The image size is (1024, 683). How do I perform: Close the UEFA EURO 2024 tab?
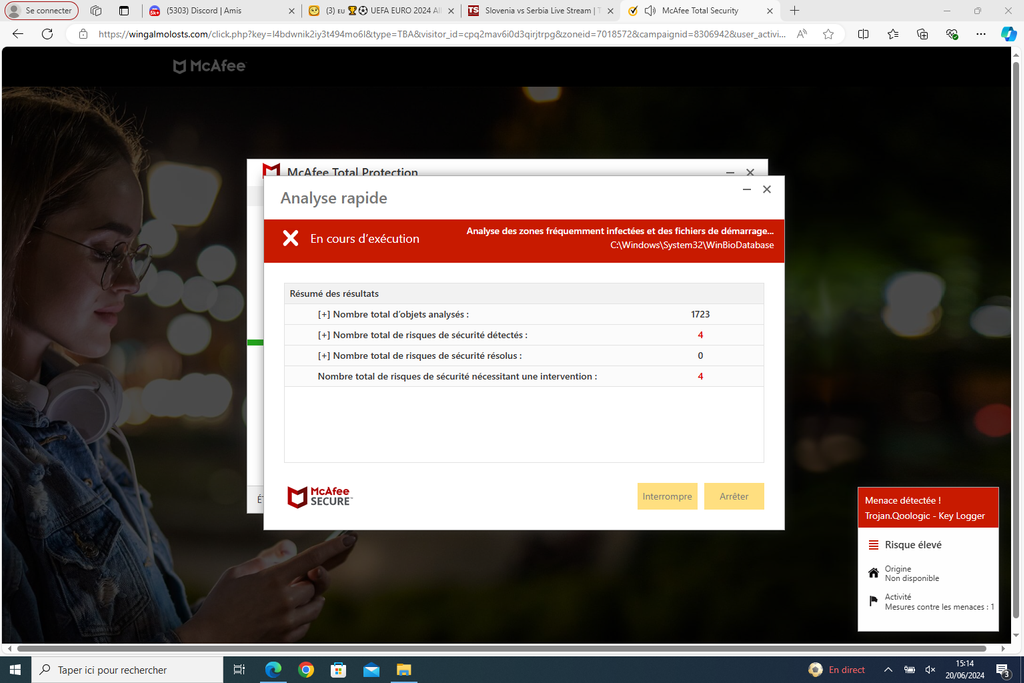pos(451,11)
